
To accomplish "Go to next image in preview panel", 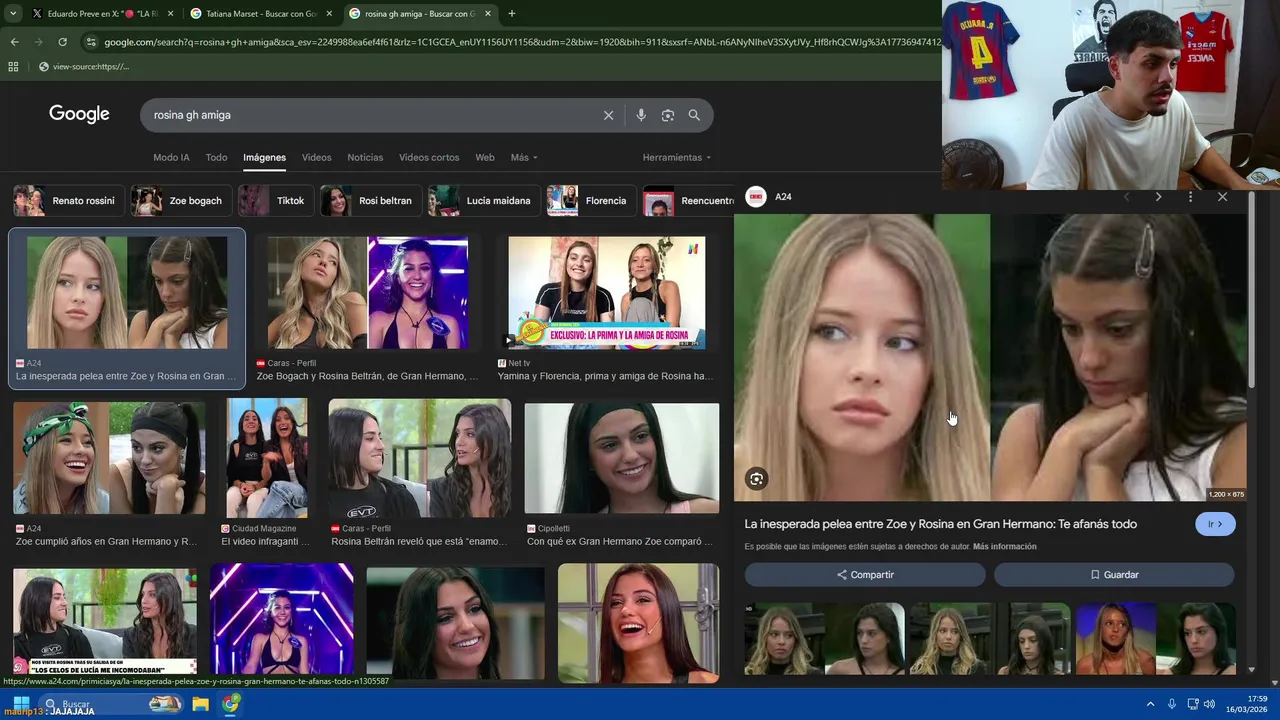I will [x=1158, y=197].
